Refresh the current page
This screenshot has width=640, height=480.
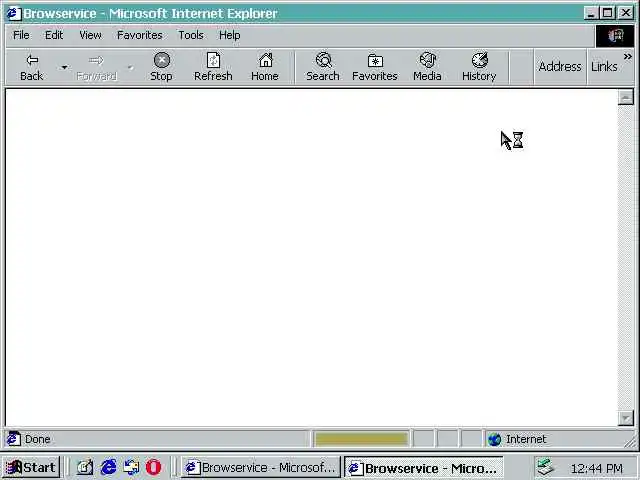tap(213, 67)
